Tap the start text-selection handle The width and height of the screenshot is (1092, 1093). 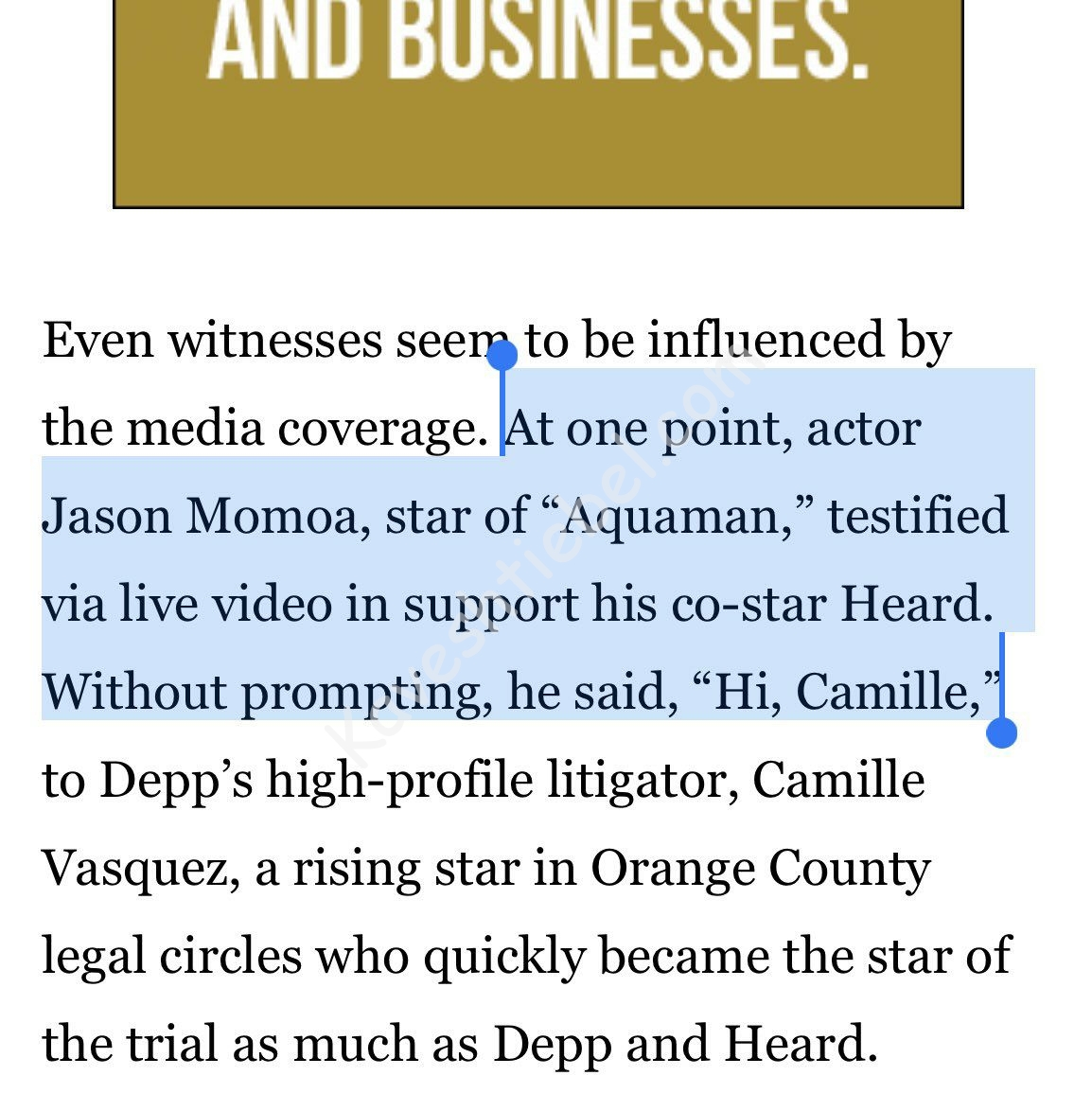point(502,356)
